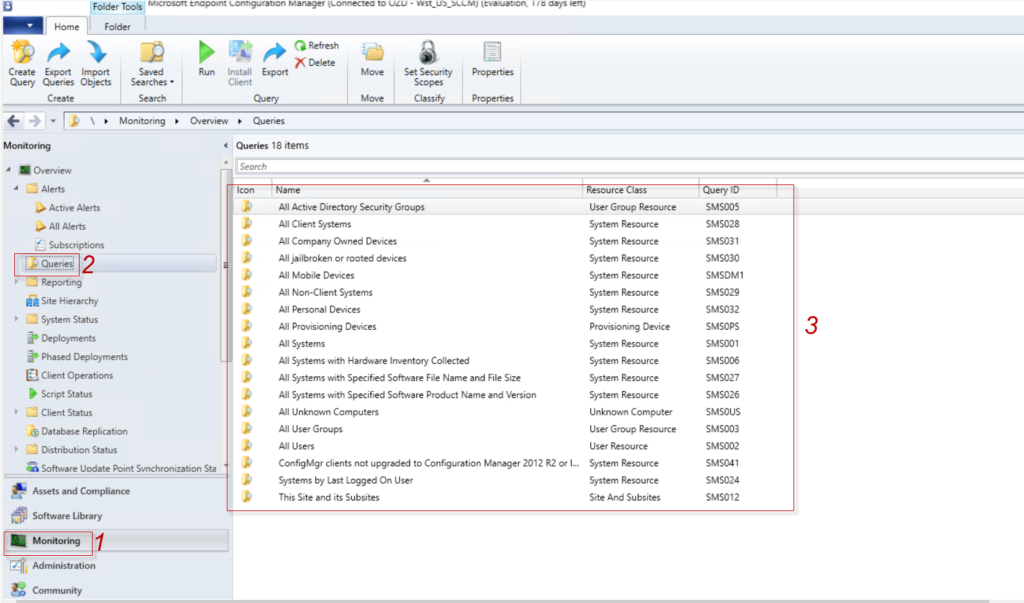Click the All Users query icon
1024x603 pixels.
point(247,446)
